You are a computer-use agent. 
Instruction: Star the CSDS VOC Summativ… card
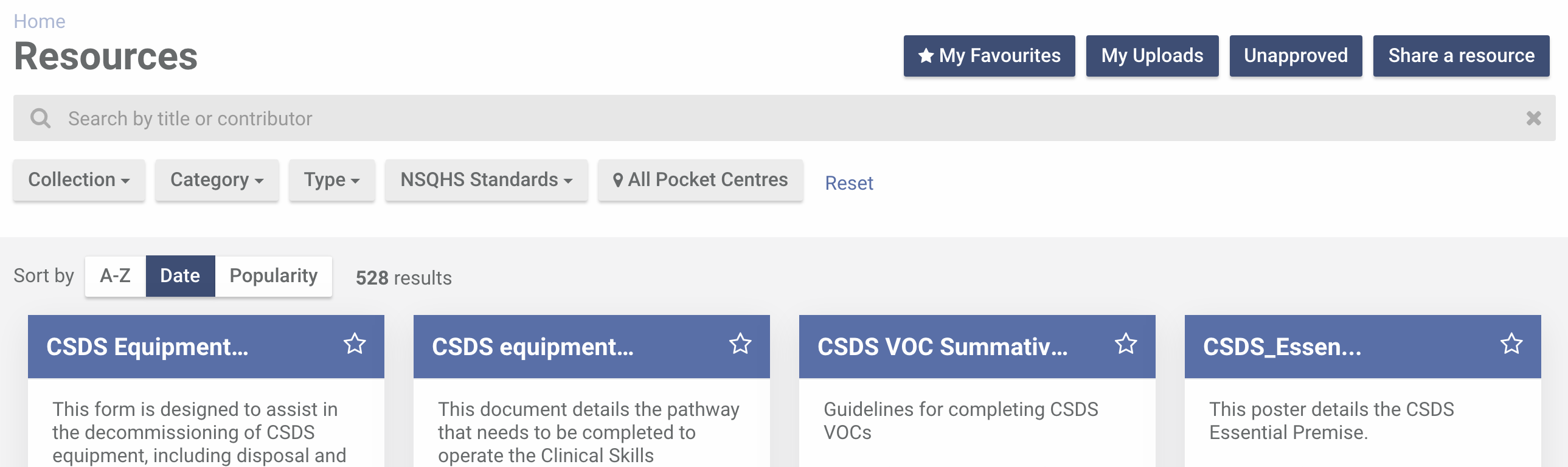pyautogui.click(x=1125, y=344)
